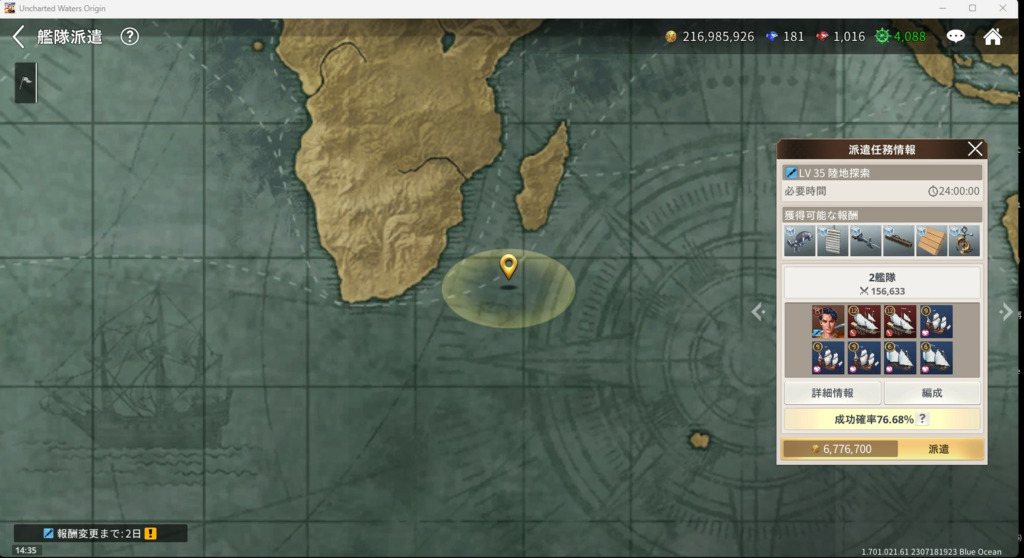This screenshot has height=558, width=1024.
Task: Return home via the house icon
Action: click(x=993, y=36)
